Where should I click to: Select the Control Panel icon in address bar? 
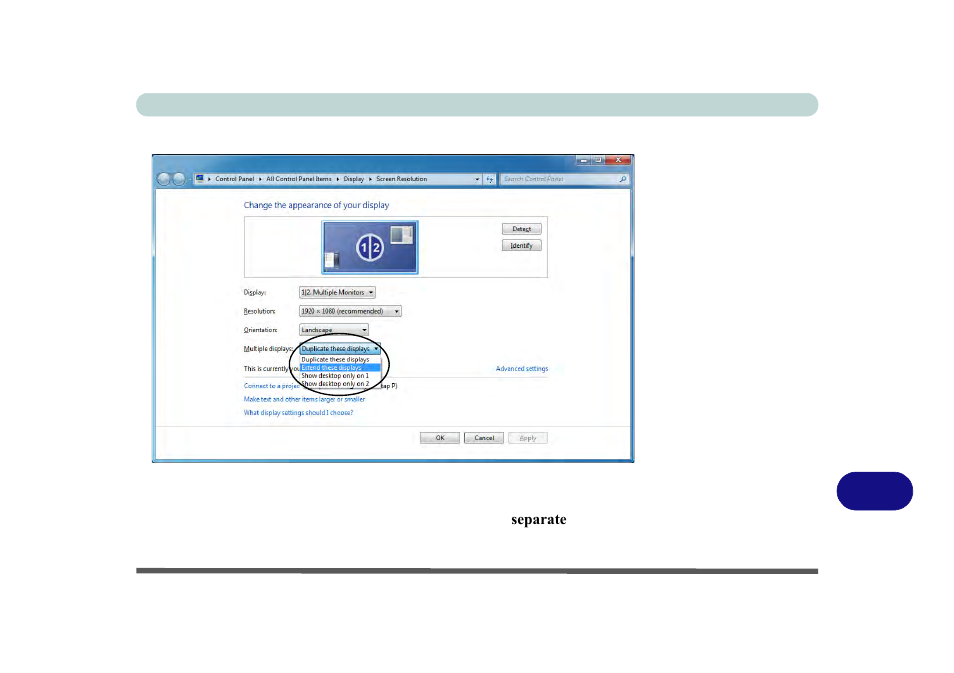tap(200, 179)
